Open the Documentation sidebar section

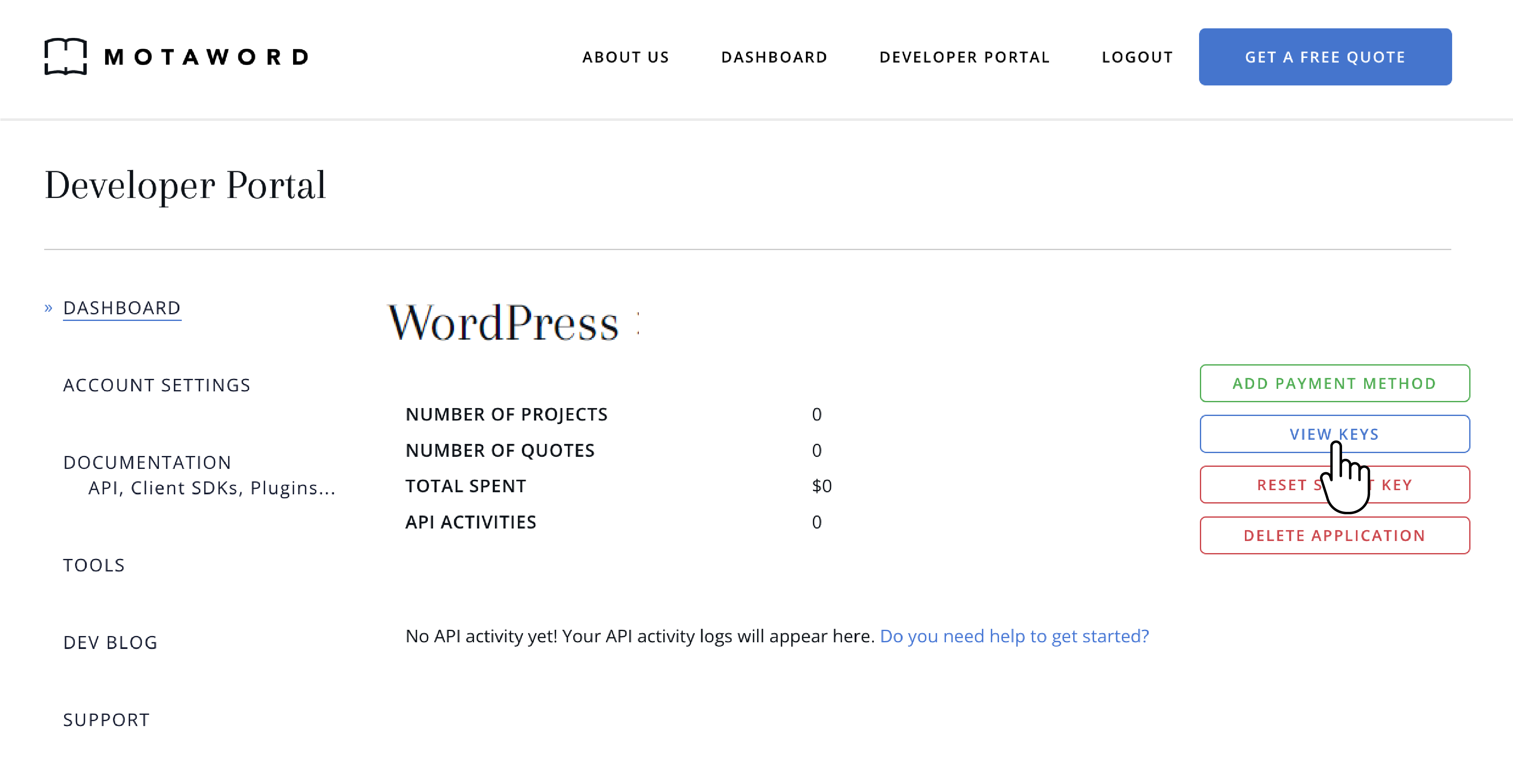coord(147,462)
